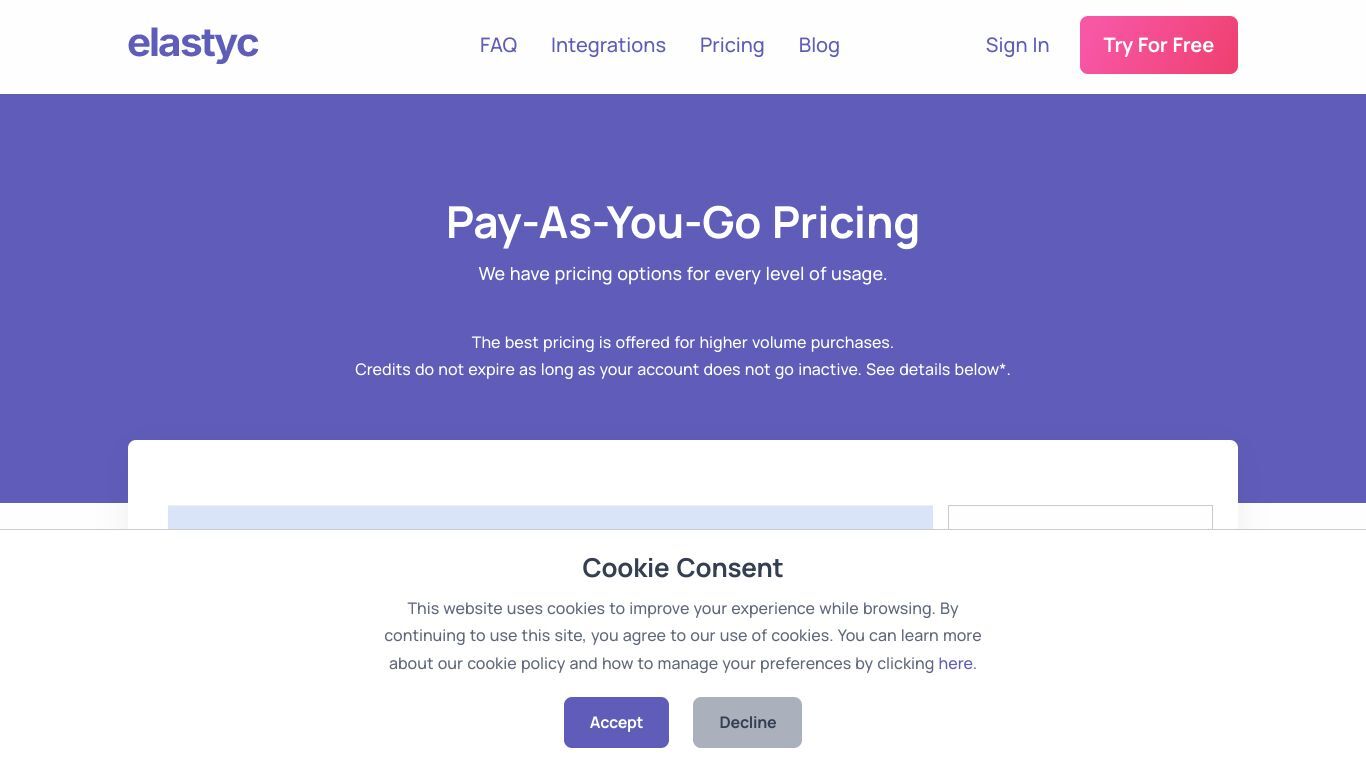Click the 'See details below*' text
The image size is (1366, 768).
(938, 369)
